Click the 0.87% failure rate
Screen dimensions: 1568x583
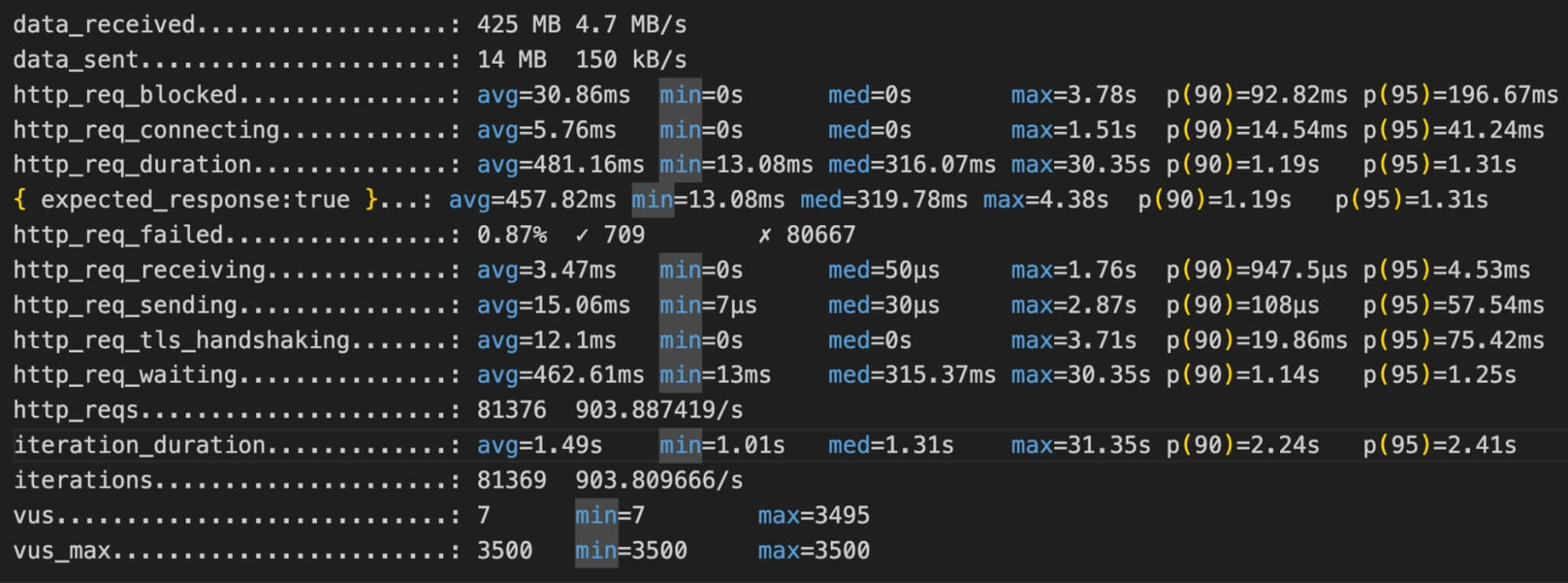click(511, 235)
